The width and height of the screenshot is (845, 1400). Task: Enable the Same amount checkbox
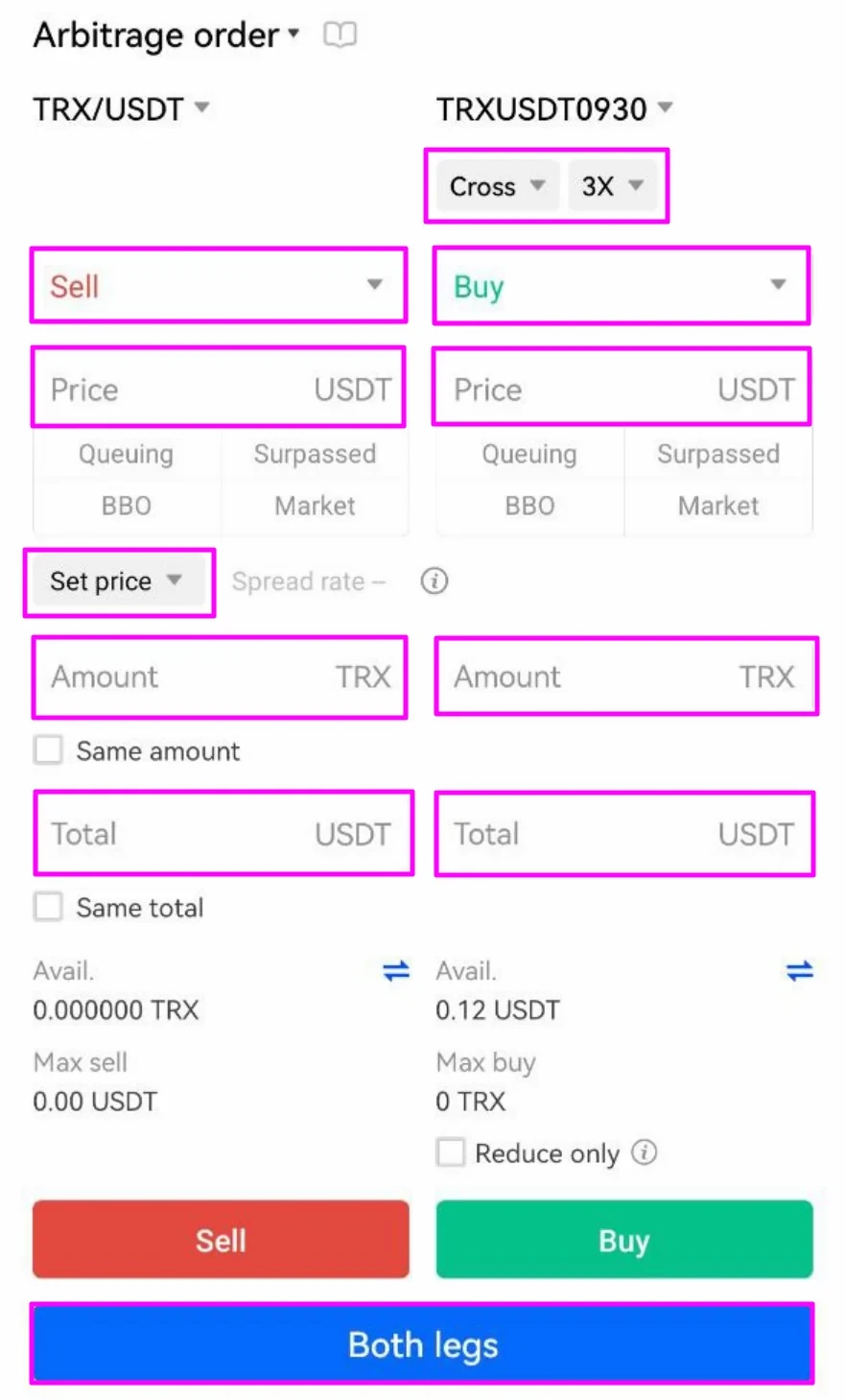pos(48,749)
